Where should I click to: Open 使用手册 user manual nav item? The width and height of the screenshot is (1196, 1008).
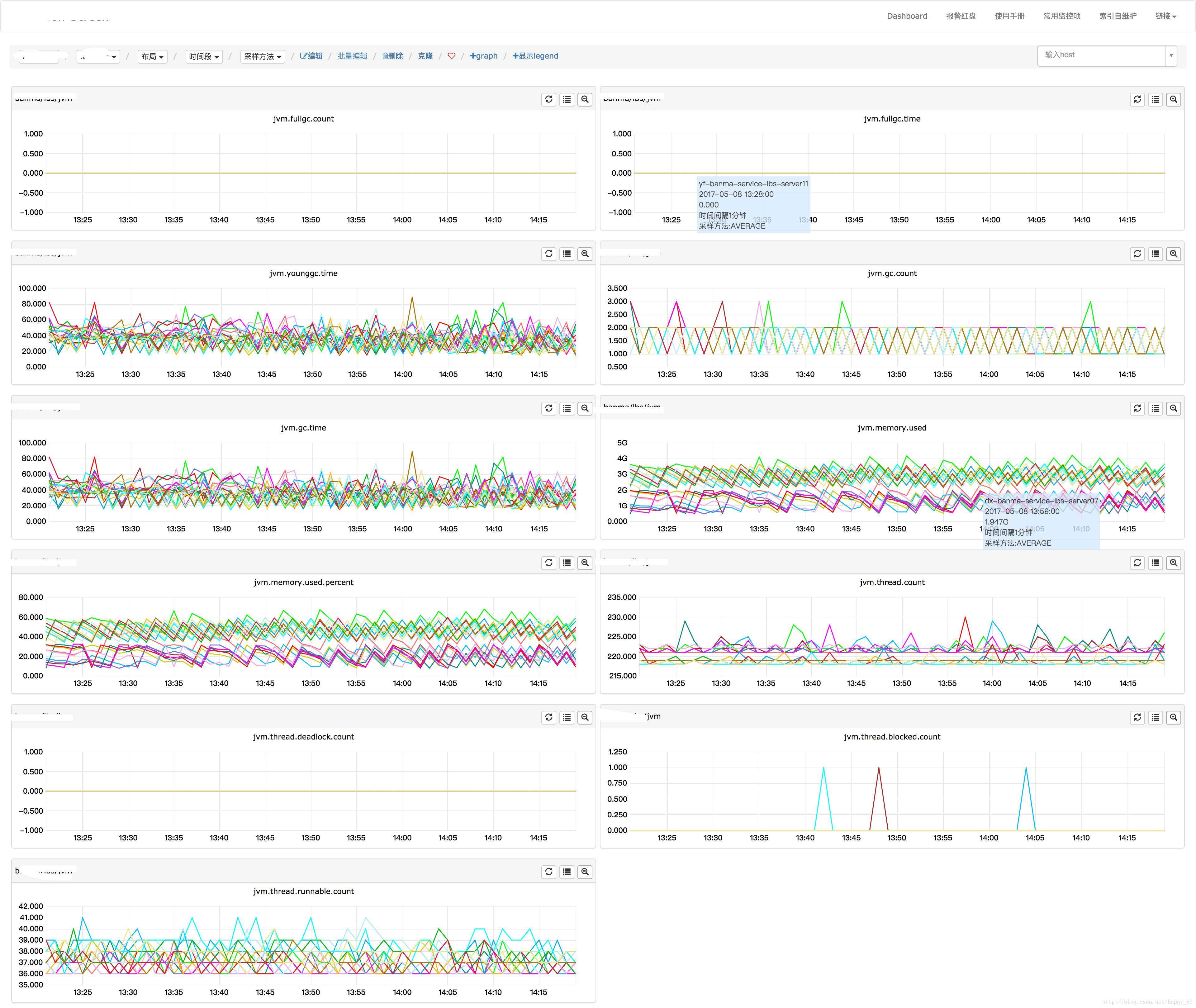(x=1009, y=16)
